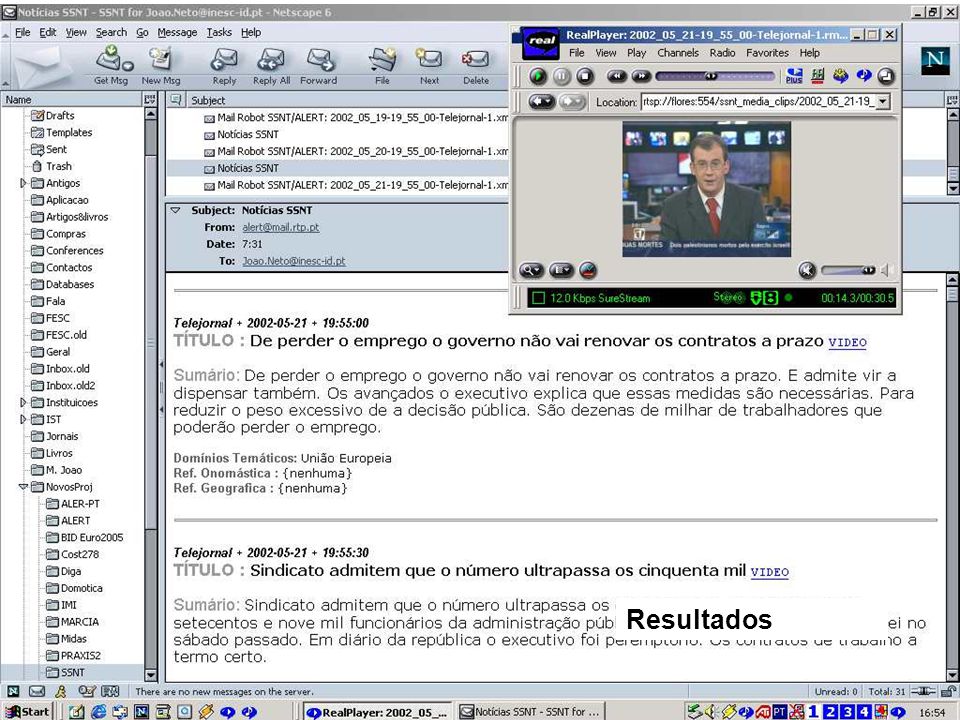The width and height of the screenshot is (960, 720).
Task: Open the RealPlayer Favorites menu
Action: coord(767,53)
